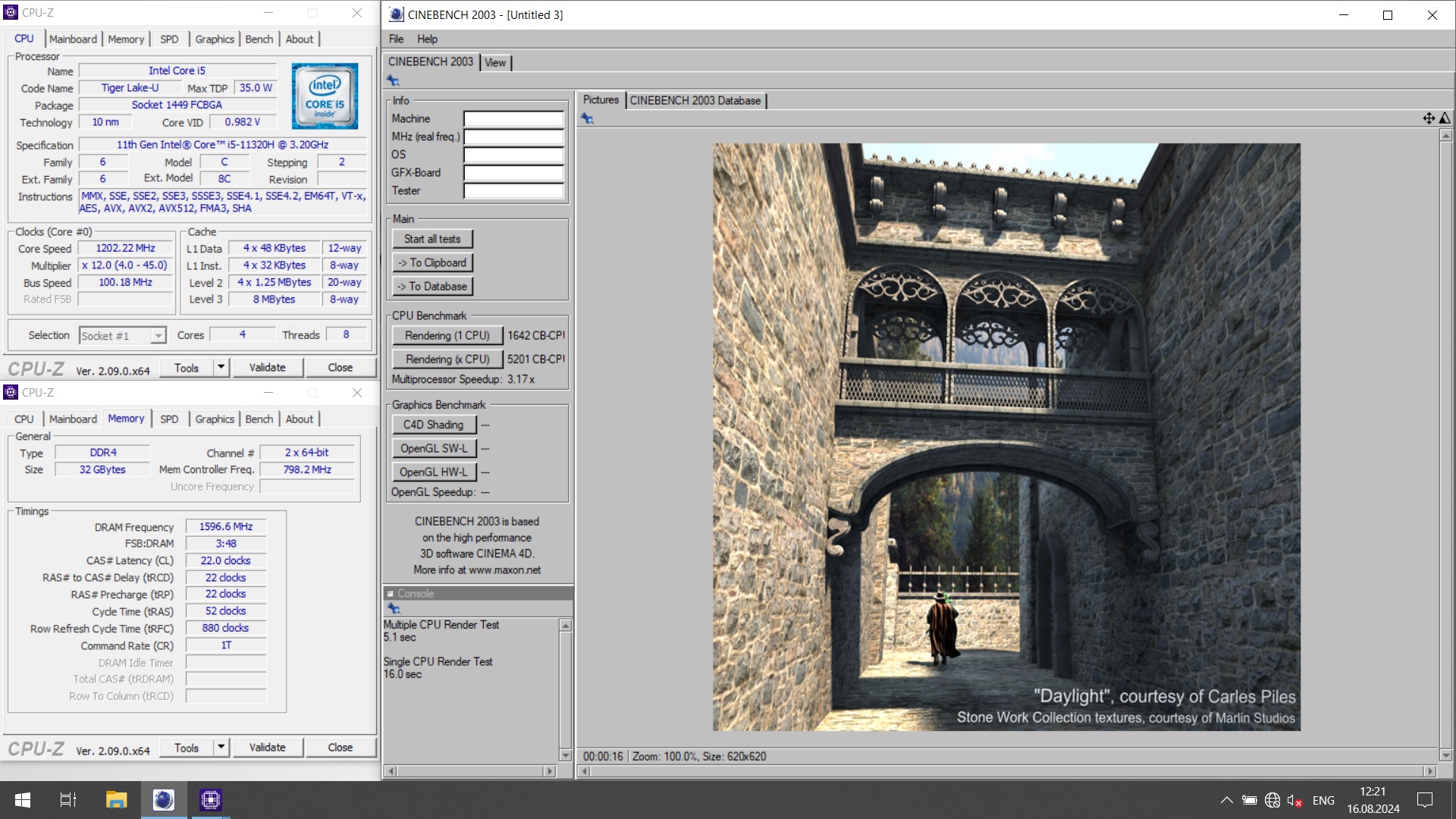This screenshot has height=819, width=1456.
Task: Click the move/pan crosshair icon above picture
Action: [1429, 118]
